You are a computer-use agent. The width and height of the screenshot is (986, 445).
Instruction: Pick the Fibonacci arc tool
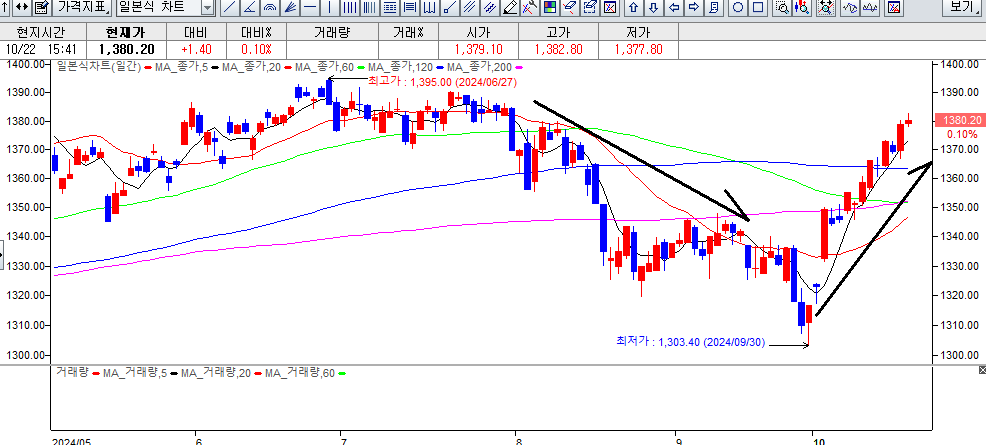(x=268, y=8)
